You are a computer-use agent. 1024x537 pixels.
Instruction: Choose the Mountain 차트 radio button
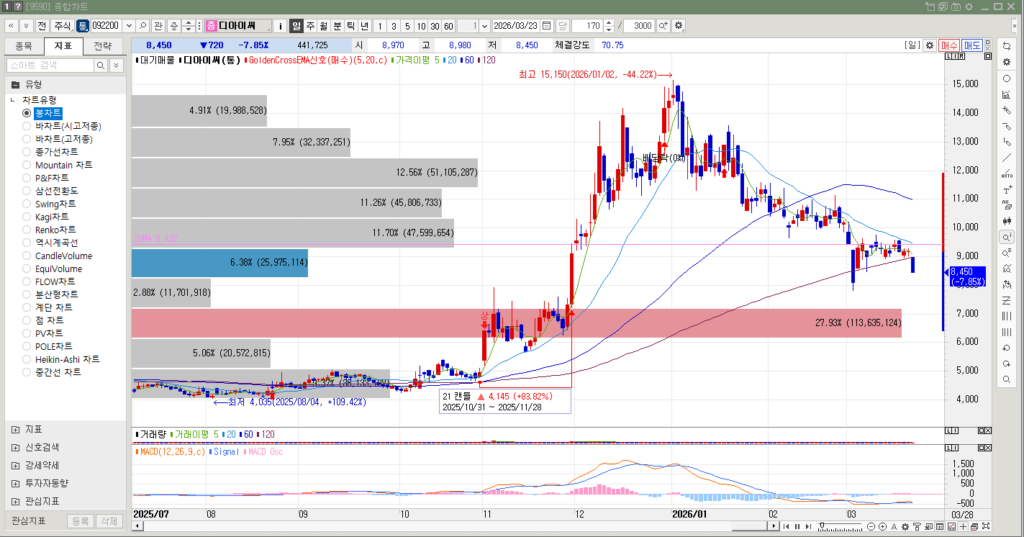tap(27, 165)
